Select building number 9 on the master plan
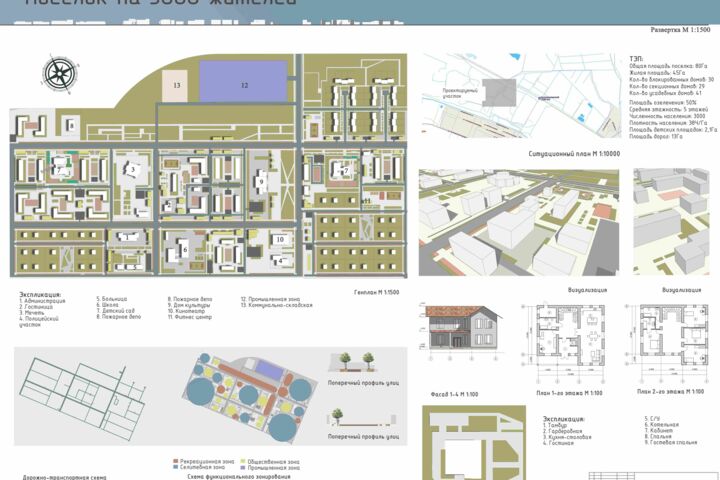Image resolution: width=720 pixels, height=480 pixels. coord(261,182)
